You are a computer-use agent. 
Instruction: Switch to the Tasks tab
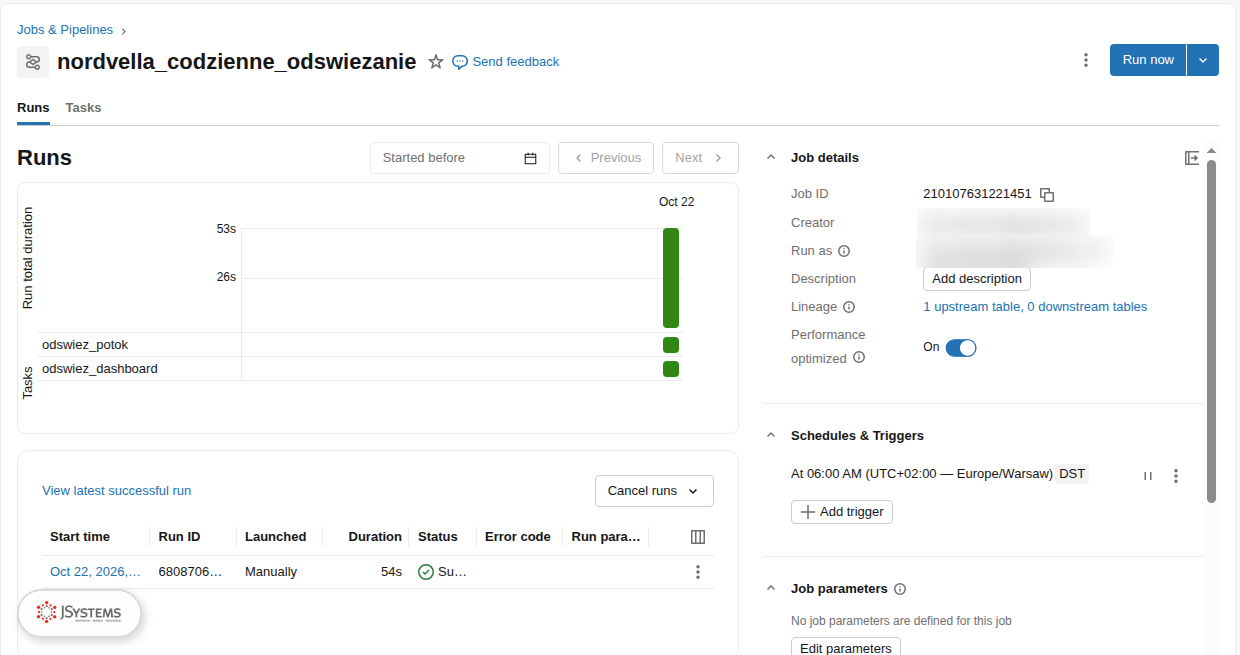(x=83, y=108)
